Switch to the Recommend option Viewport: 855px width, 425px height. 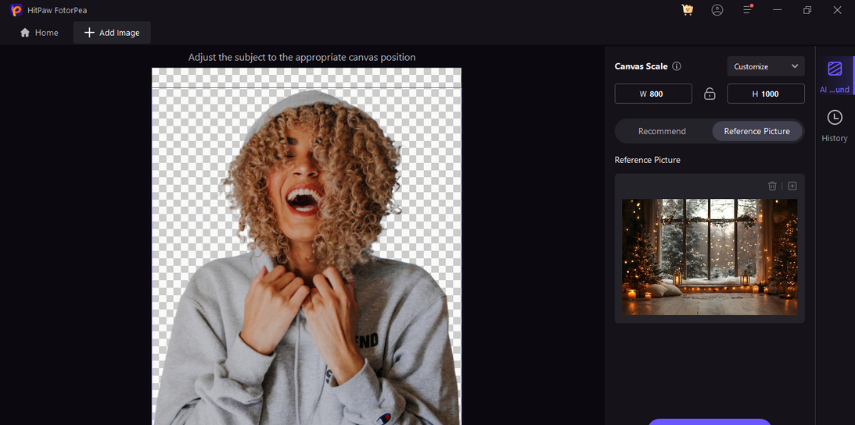pyautogui.click(x=662, y=131)
